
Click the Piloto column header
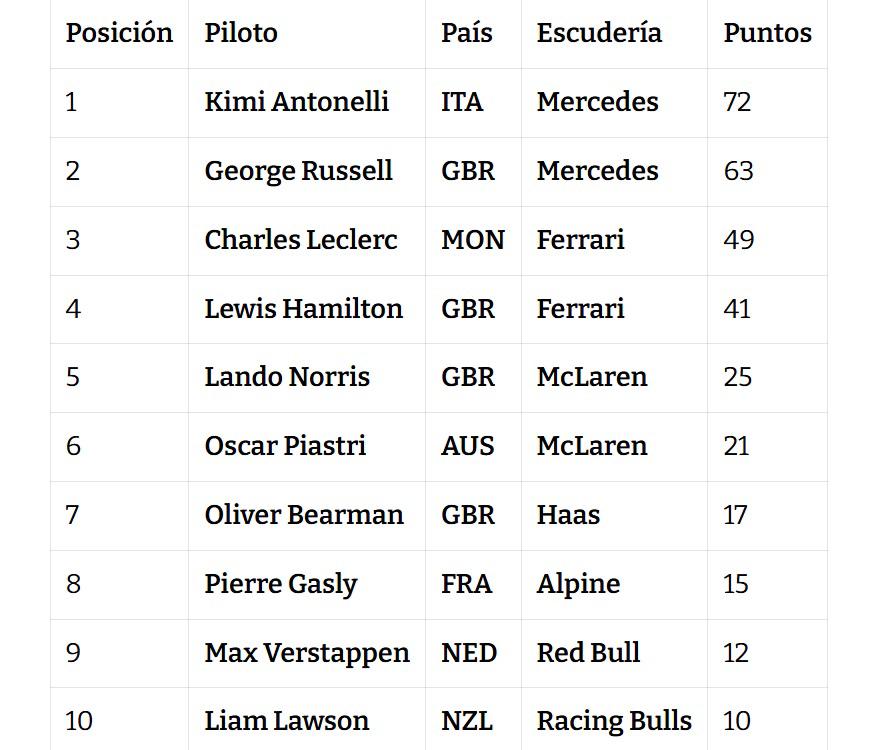[241, 33]
